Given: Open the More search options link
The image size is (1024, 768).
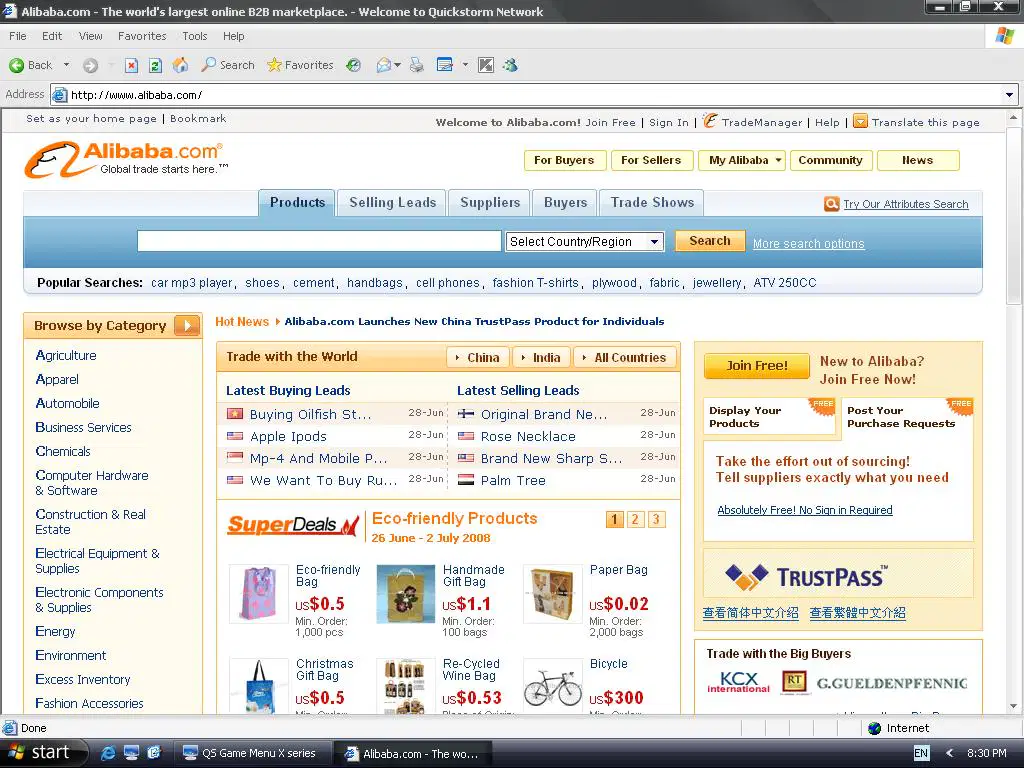Looking at the screenshot, I should [x=808, y=244].
